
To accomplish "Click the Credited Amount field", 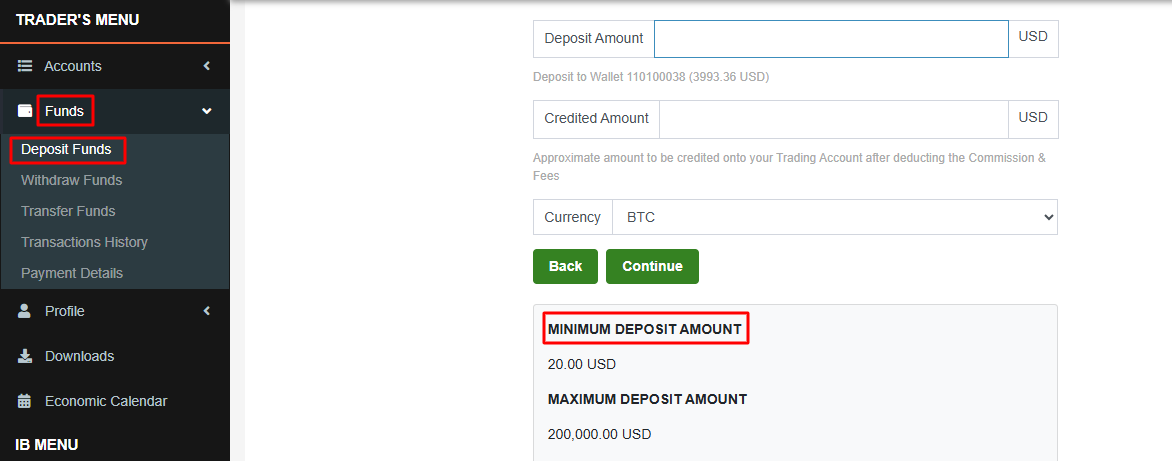I will click(x=833, y=119).
